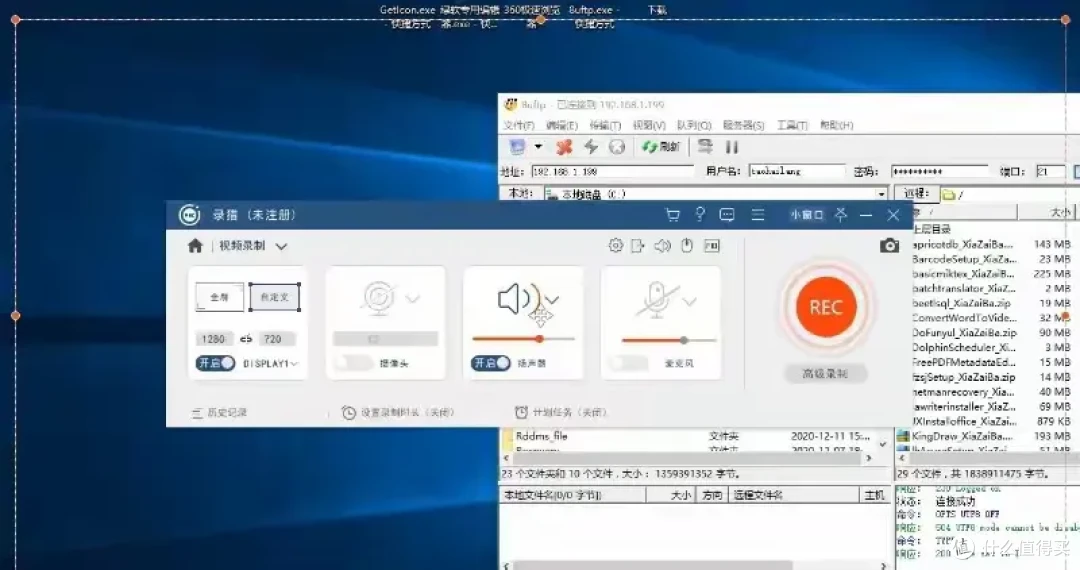Open 历史记录 recording history

(x=219, y=412)
